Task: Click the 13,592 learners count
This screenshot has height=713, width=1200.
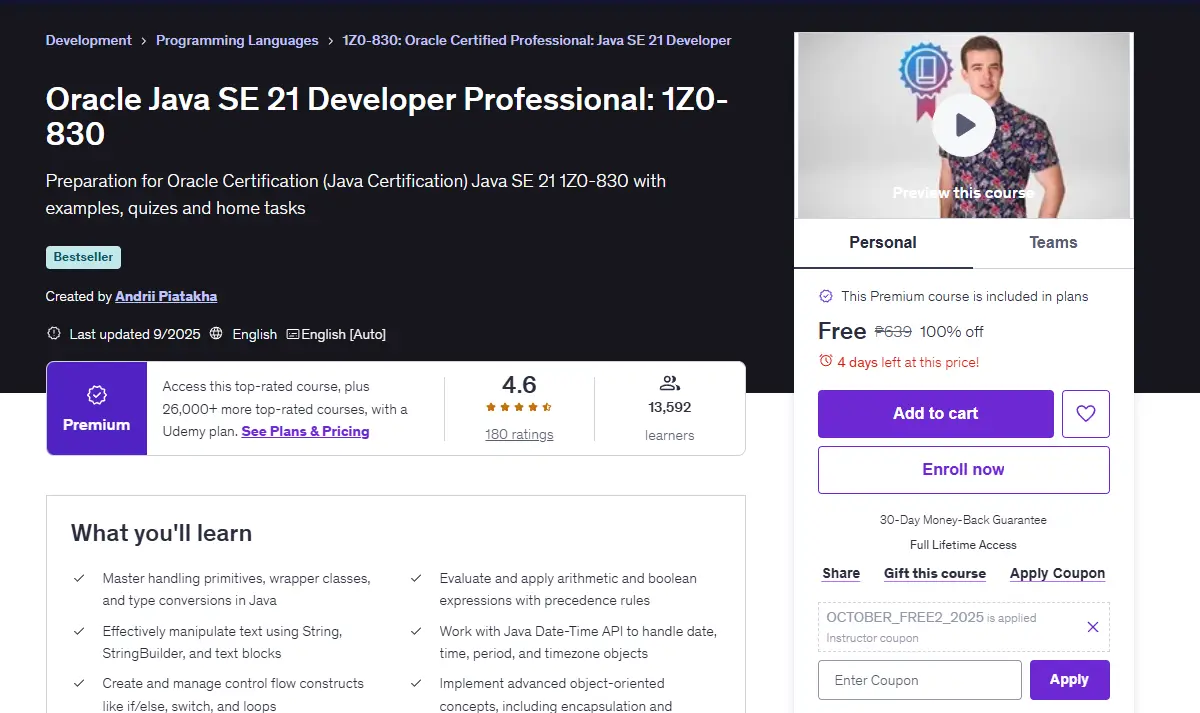Action: (x=670, y=408)
